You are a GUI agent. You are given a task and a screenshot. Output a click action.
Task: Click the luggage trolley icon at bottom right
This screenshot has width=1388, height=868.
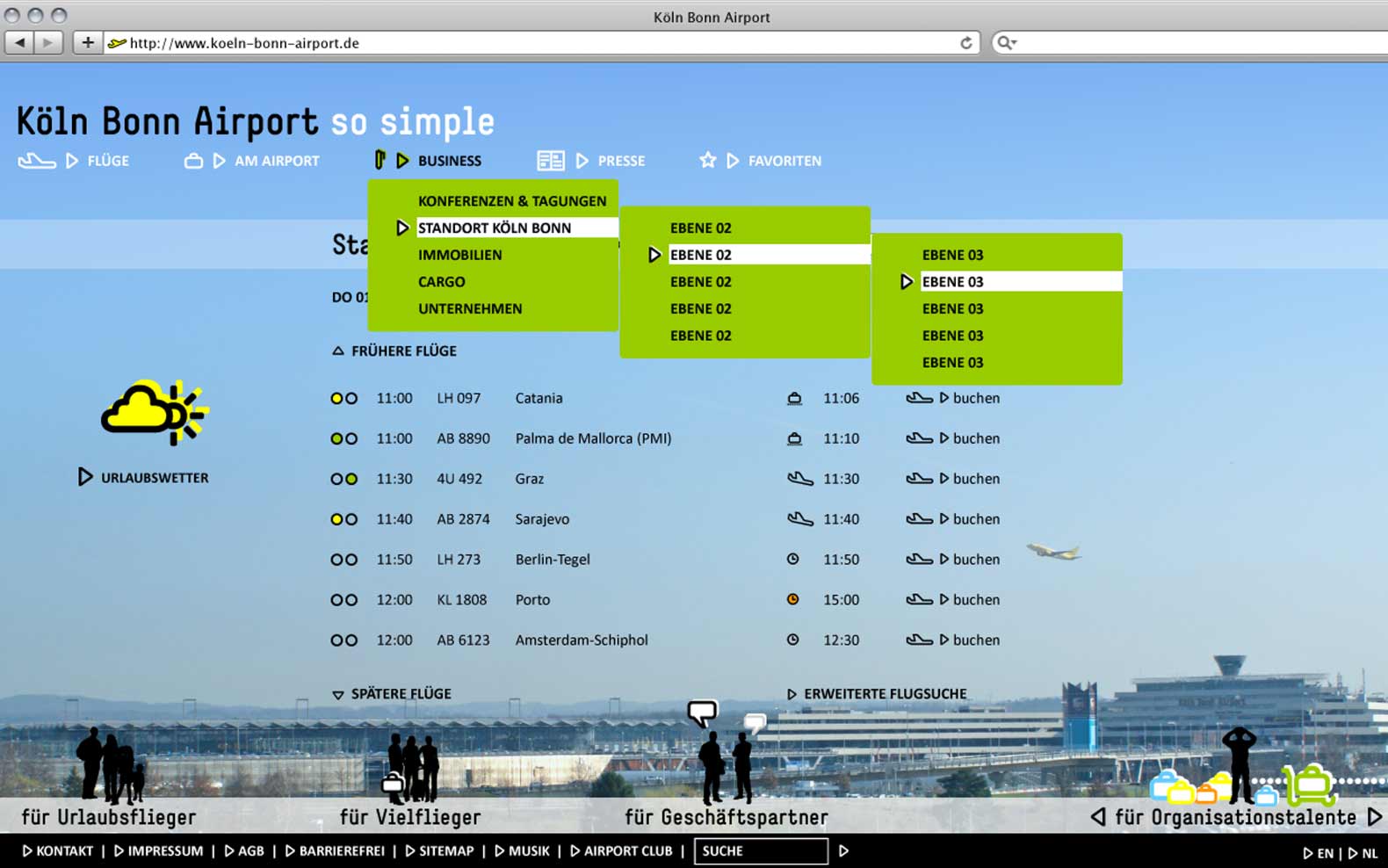pos(1308,785)
